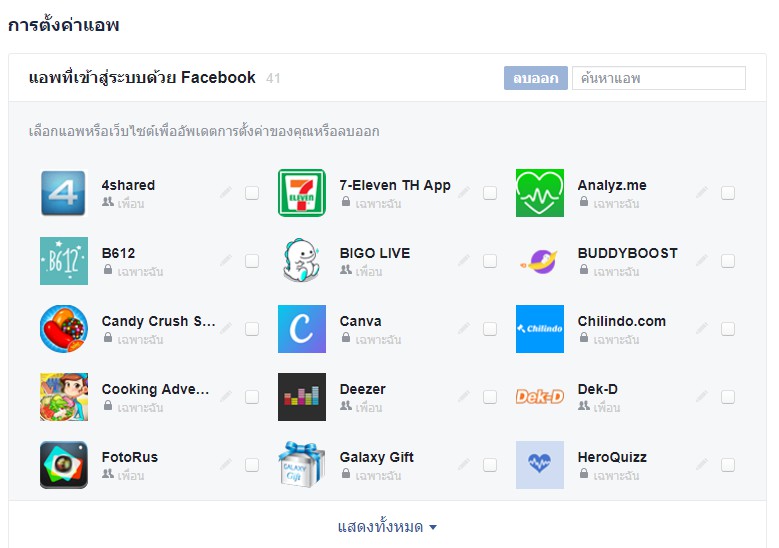779x548 pixels.
Task: Click the Candy Crush Saga icon
Action: [x=64, y=329]
